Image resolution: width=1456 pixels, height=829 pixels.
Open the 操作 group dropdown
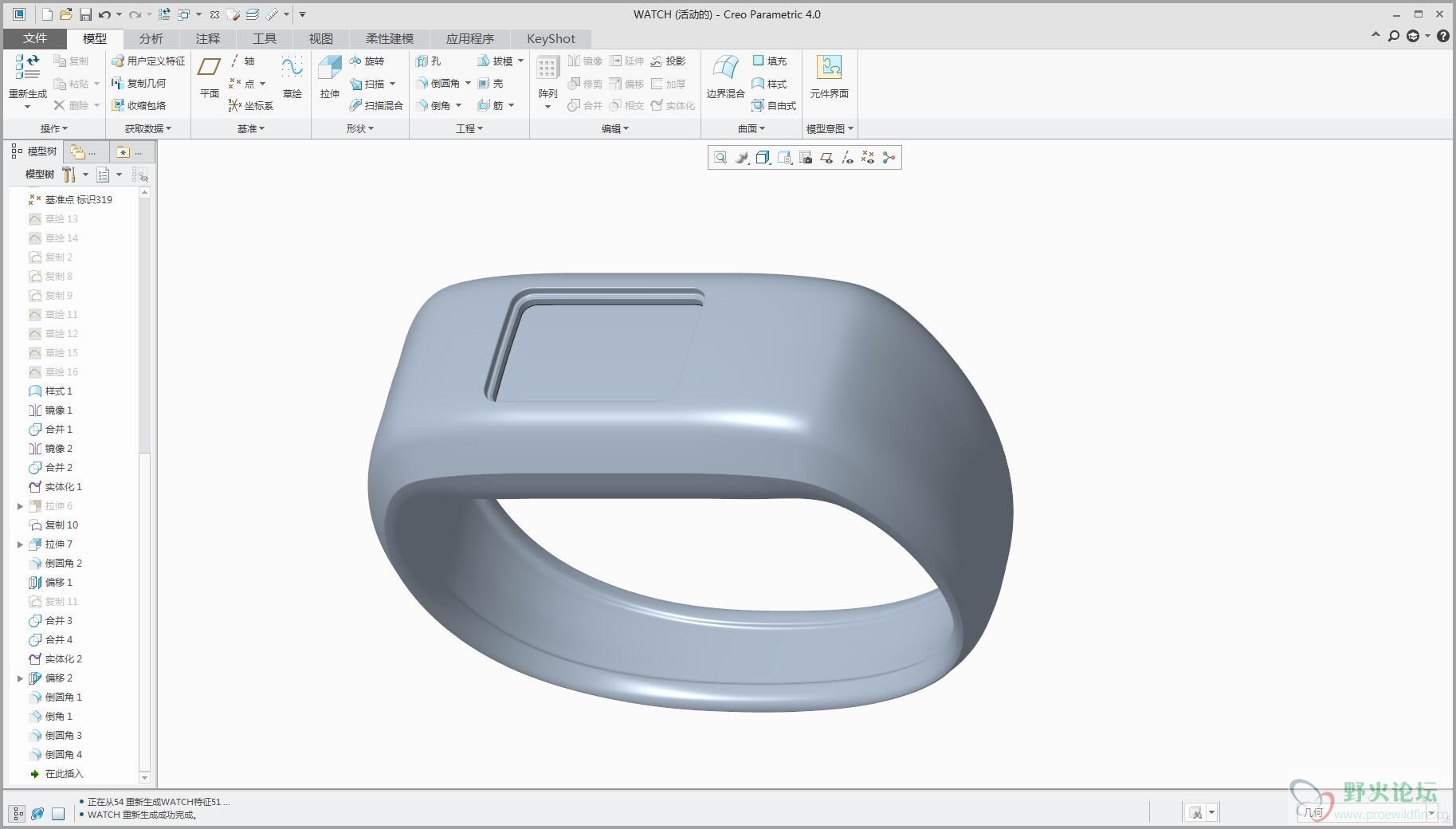[x=54, y=128]
